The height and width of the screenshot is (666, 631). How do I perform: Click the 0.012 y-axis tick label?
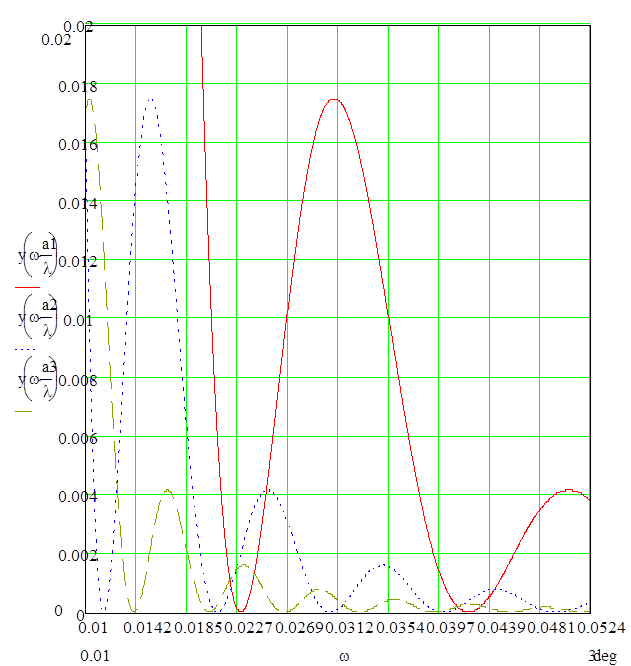tap(78, 262)
